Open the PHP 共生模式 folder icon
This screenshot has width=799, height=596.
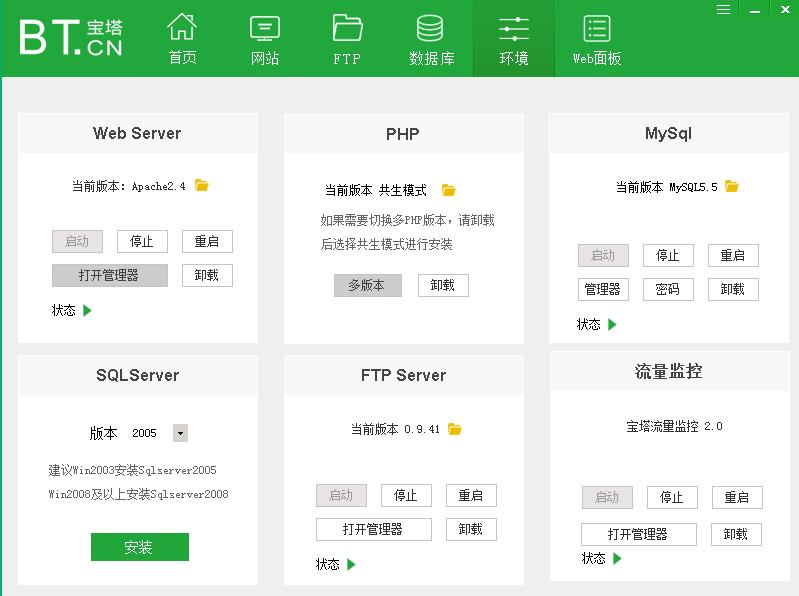click(448, 190)
